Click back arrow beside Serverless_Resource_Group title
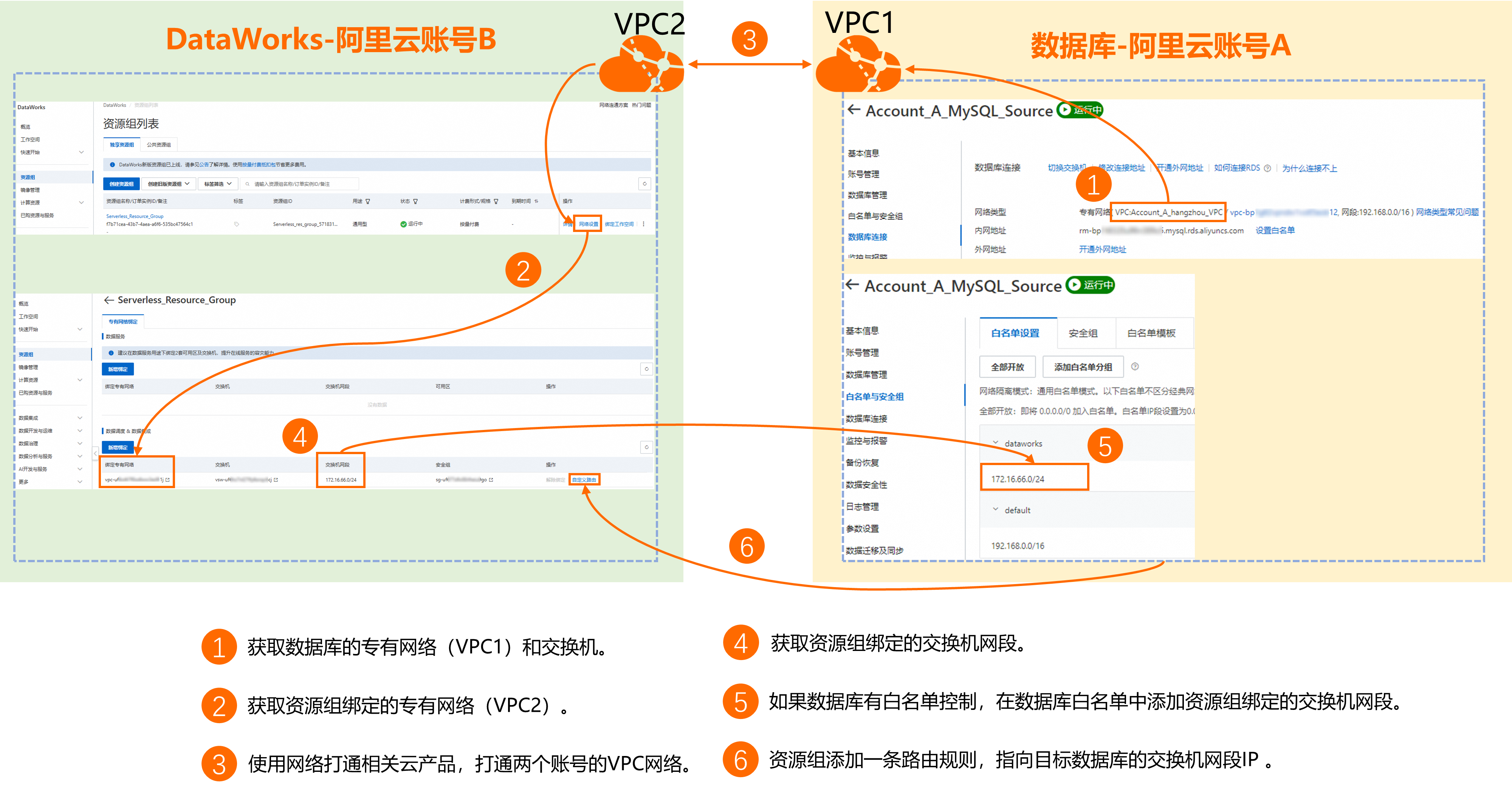This screenshot has height=807, width=1512. pyautogui.click(x=108, y=300)
